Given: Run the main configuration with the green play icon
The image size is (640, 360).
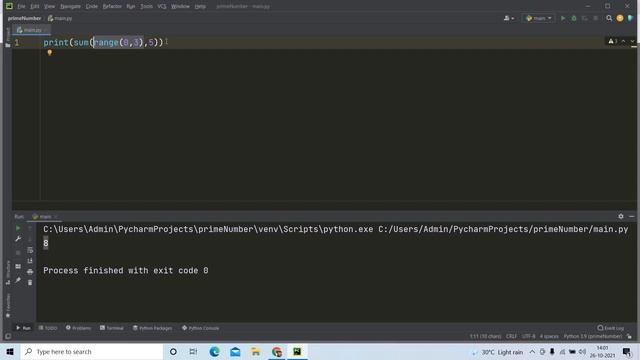Looking at the screenshot, I should (563, 18).
